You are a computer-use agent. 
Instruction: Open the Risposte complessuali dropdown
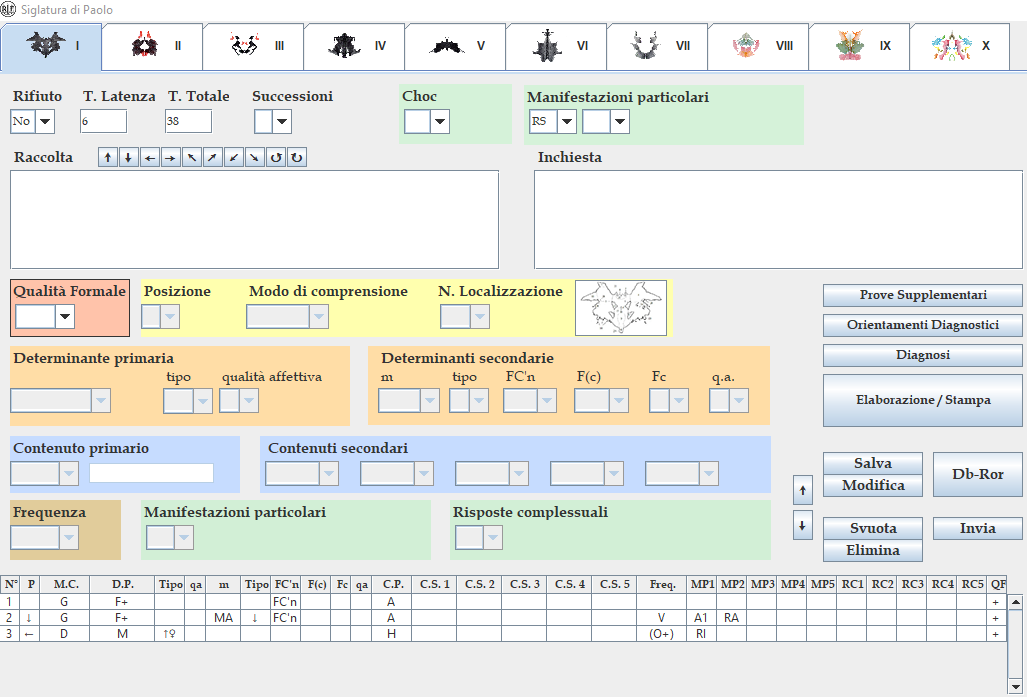pyautogui.click(x=493, y=538)
